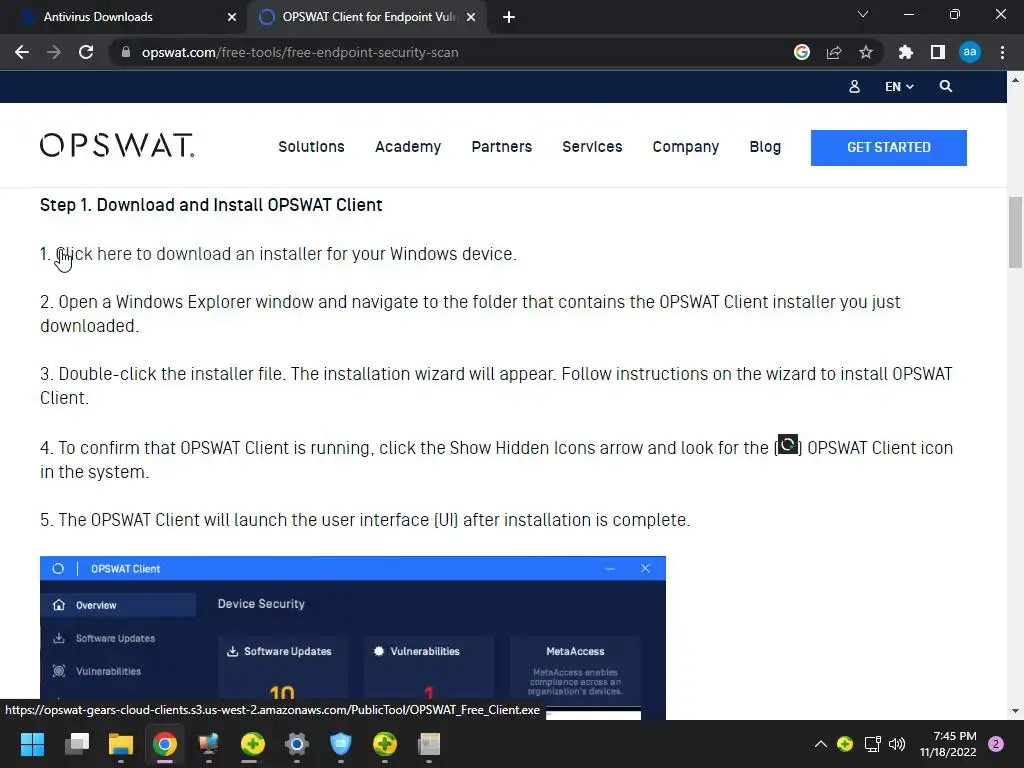Viewport: 1024px width, 768px height.
Task: Share this page icon
Action: pyautogui.click(x=834, y=52)
